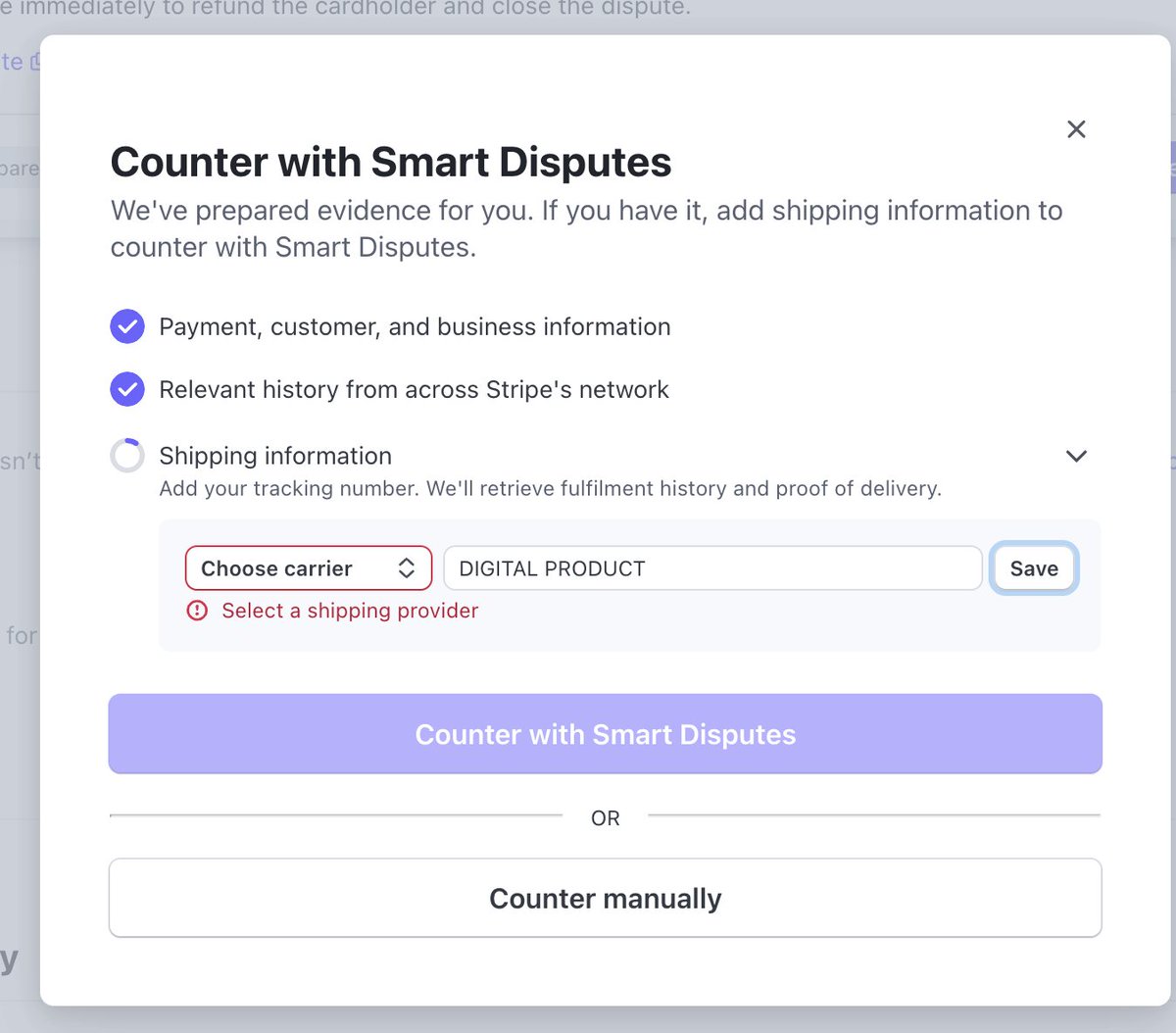Image resolution: width=1176 pixels, height=1033 pixels.
Task: Click checkmark beside Payment, customer, and business information
Action: point(127,326)
